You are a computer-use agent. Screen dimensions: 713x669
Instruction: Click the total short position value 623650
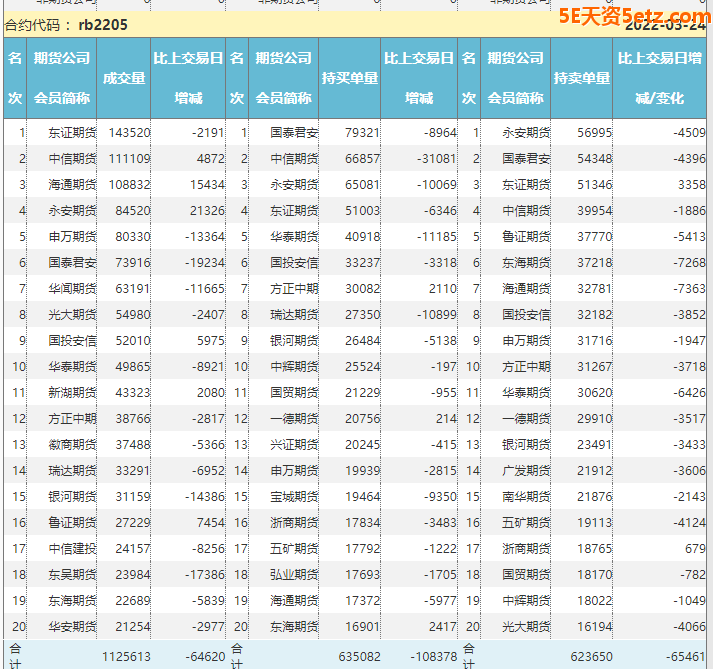(586, 656)
